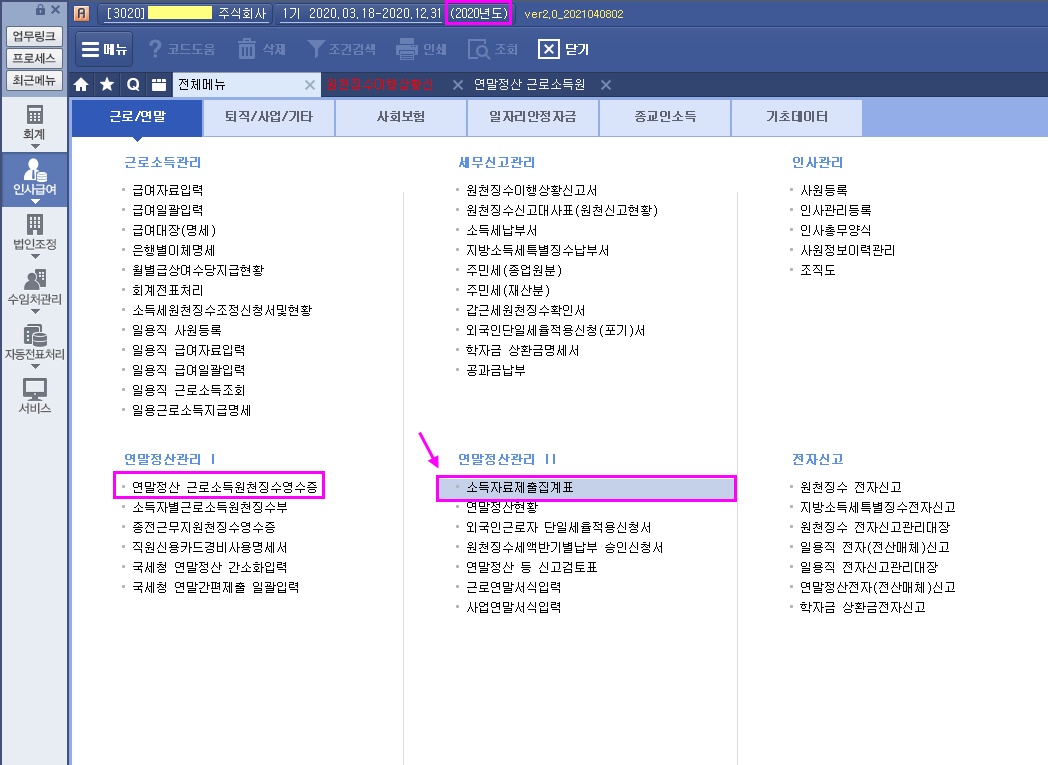
Task: Open the 법인조정 sidebar module
Action: click(x=34, y=233)
